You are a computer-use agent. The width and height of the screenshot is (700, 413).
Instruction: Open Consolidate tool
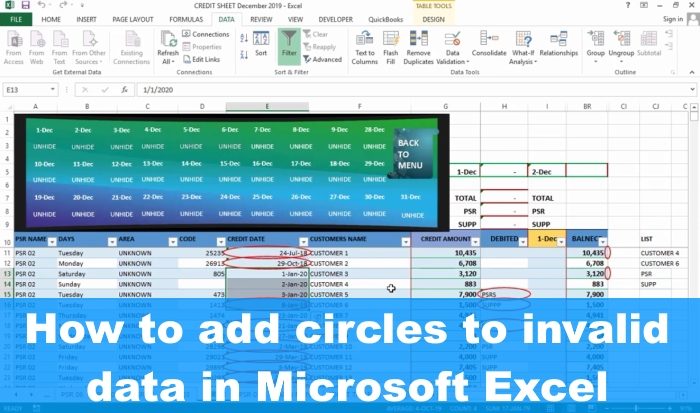(x=489, y=44)
